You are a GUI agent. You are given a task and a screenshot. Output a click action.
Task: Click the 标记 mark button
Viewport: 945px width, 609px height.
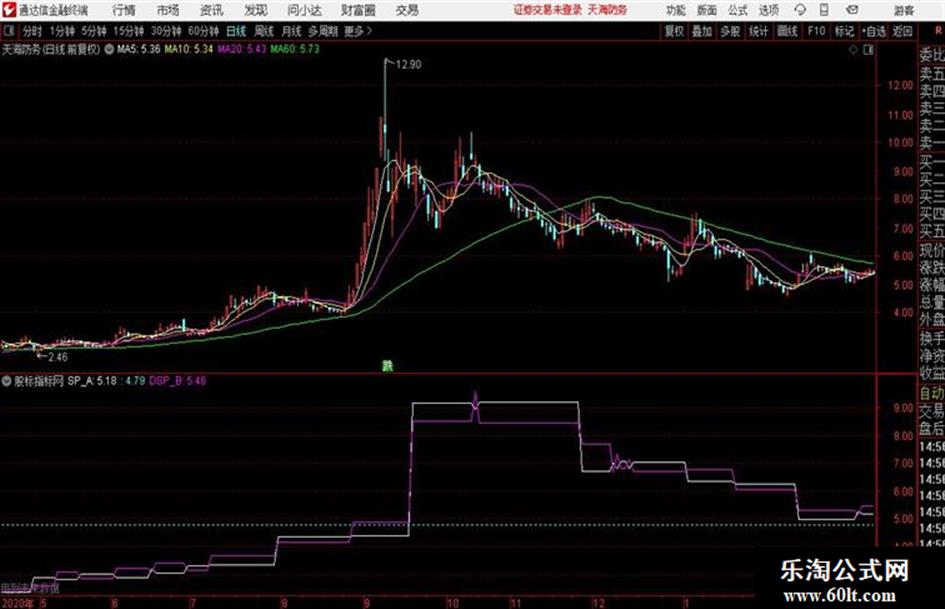pos(844,31)
